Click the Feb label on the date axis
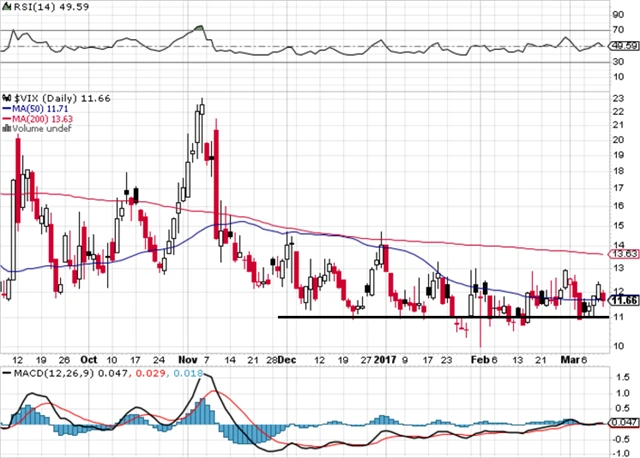This screenshot has height=458, width=640. [479, 357]
